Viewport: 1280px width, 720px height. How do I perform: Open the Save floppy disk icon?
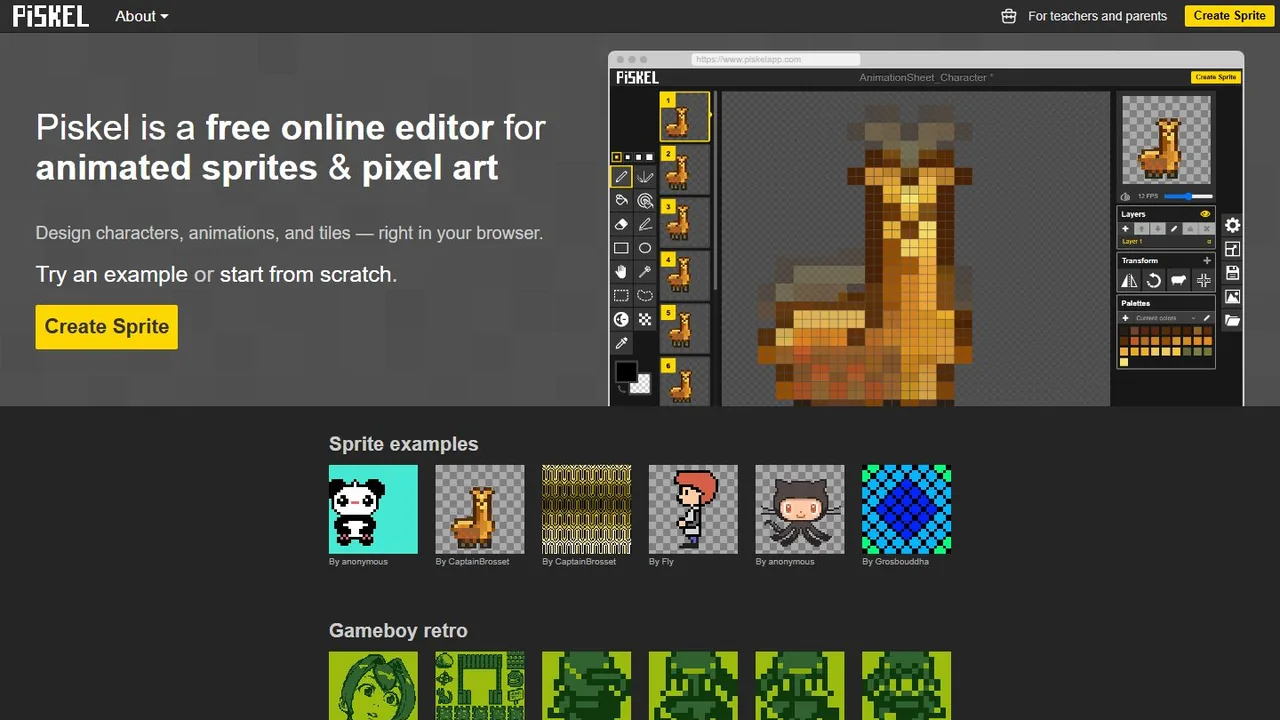[1232, 273]
